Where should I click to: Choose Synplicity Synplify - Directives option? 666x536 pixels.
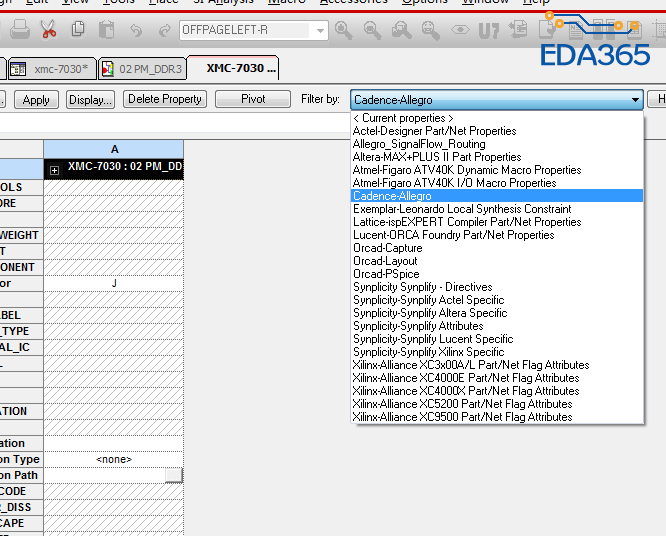click(497, 287)
